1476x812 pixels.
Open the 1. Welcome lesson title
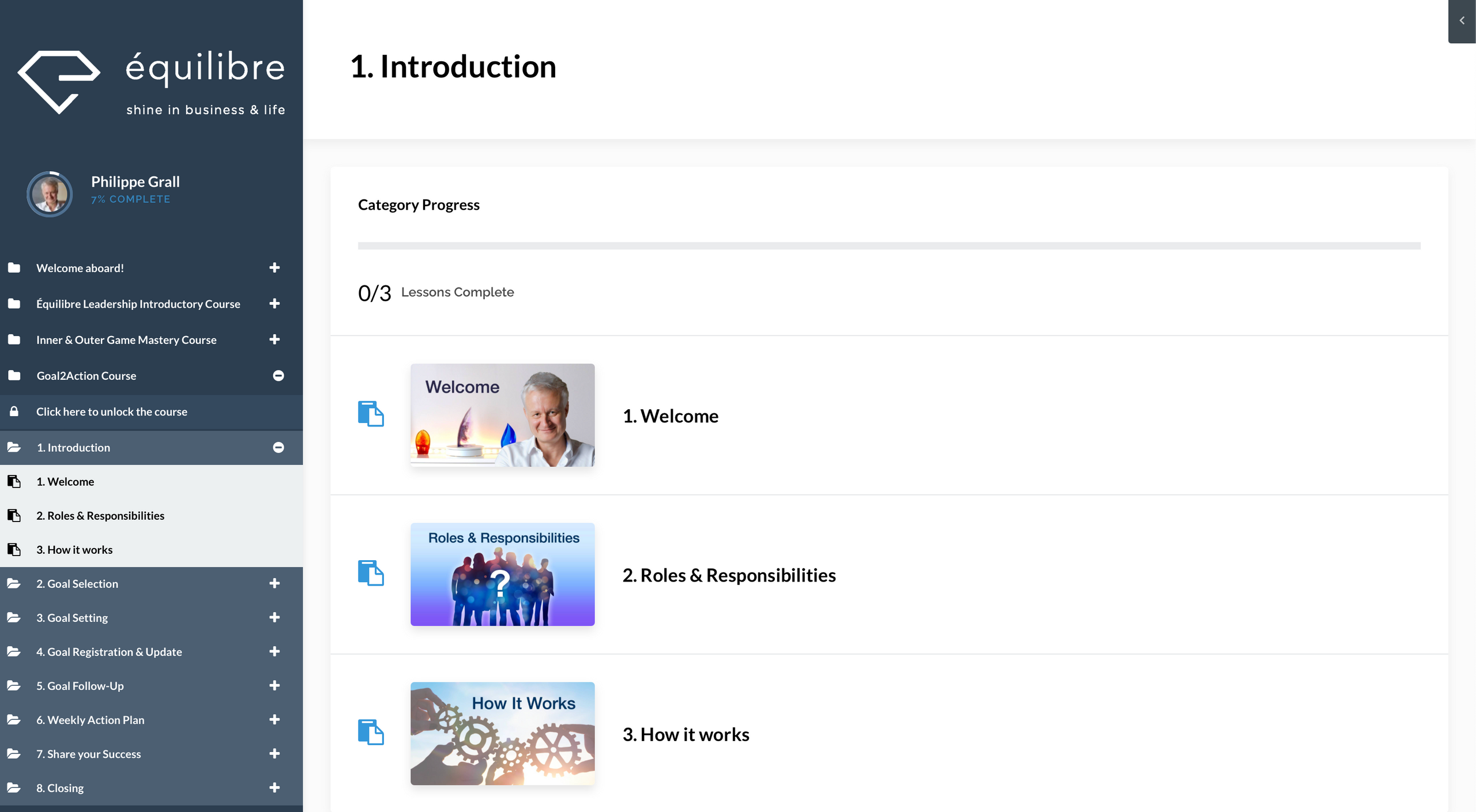click(671, 416)
